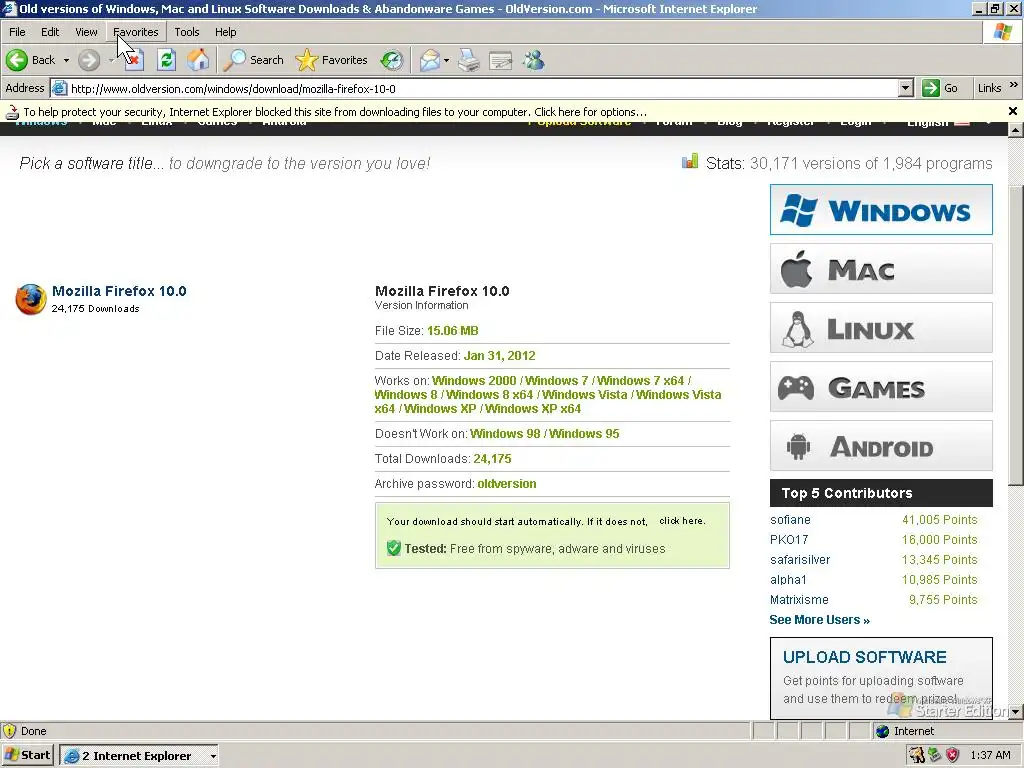Click the Windows 98 link
The image size is (1024, 768).
click(505, 434)
